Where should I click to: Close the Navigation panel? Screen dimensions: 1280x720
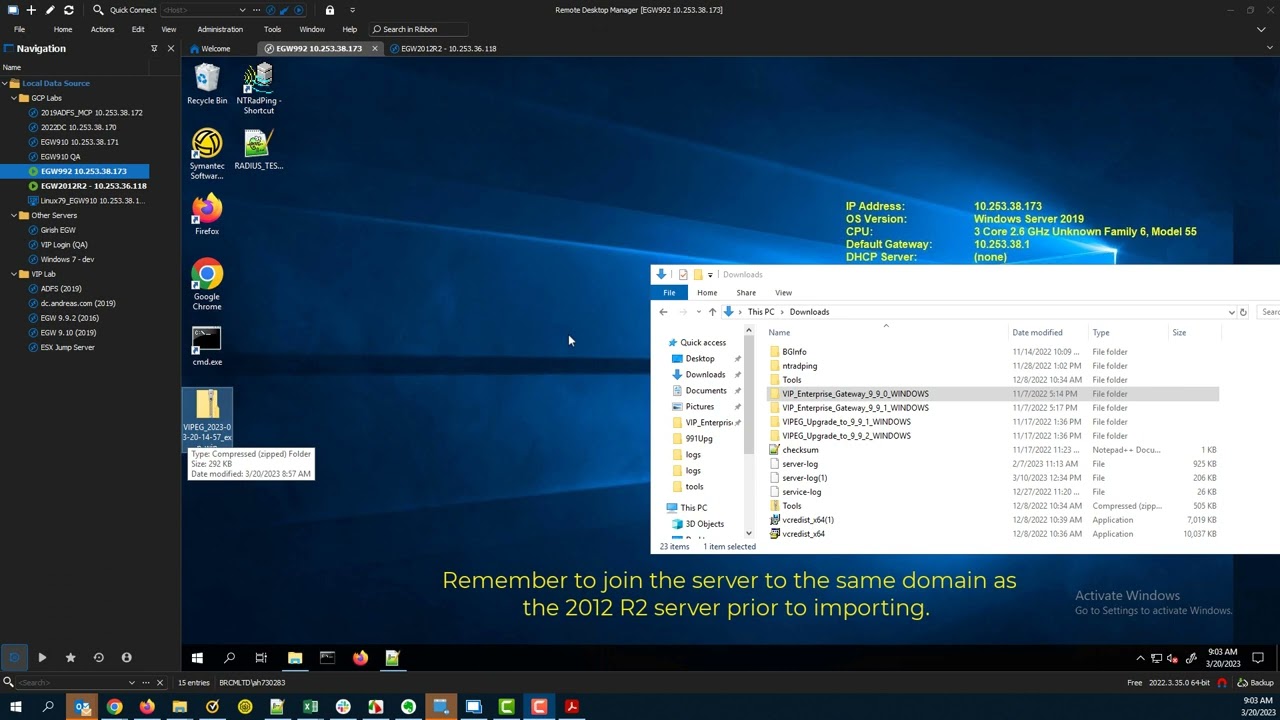[x=170, y=48]
